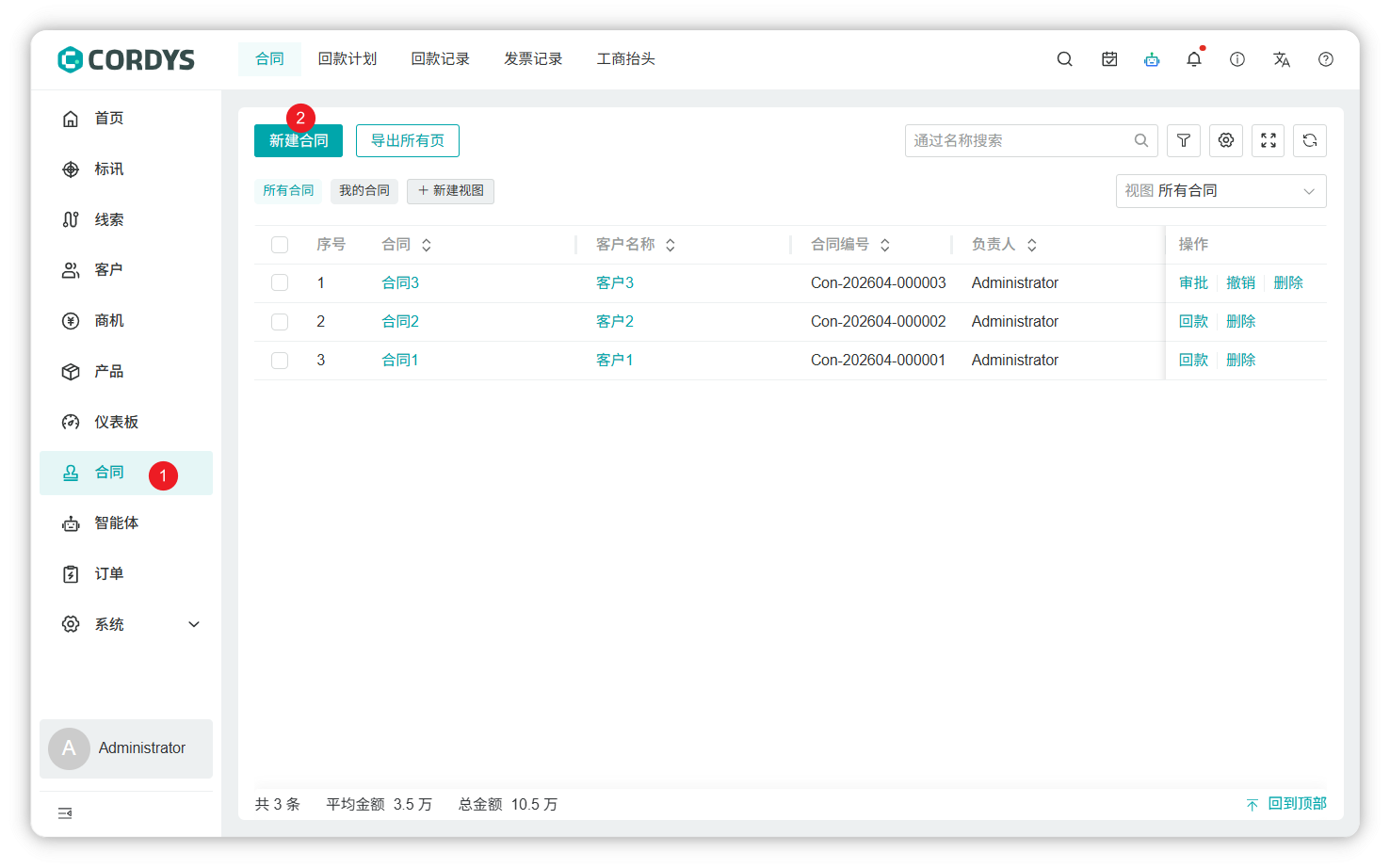This screenshot has width=1390, height=868.
Task: Click the filter funnel icon
Action: pos(1184,140)
